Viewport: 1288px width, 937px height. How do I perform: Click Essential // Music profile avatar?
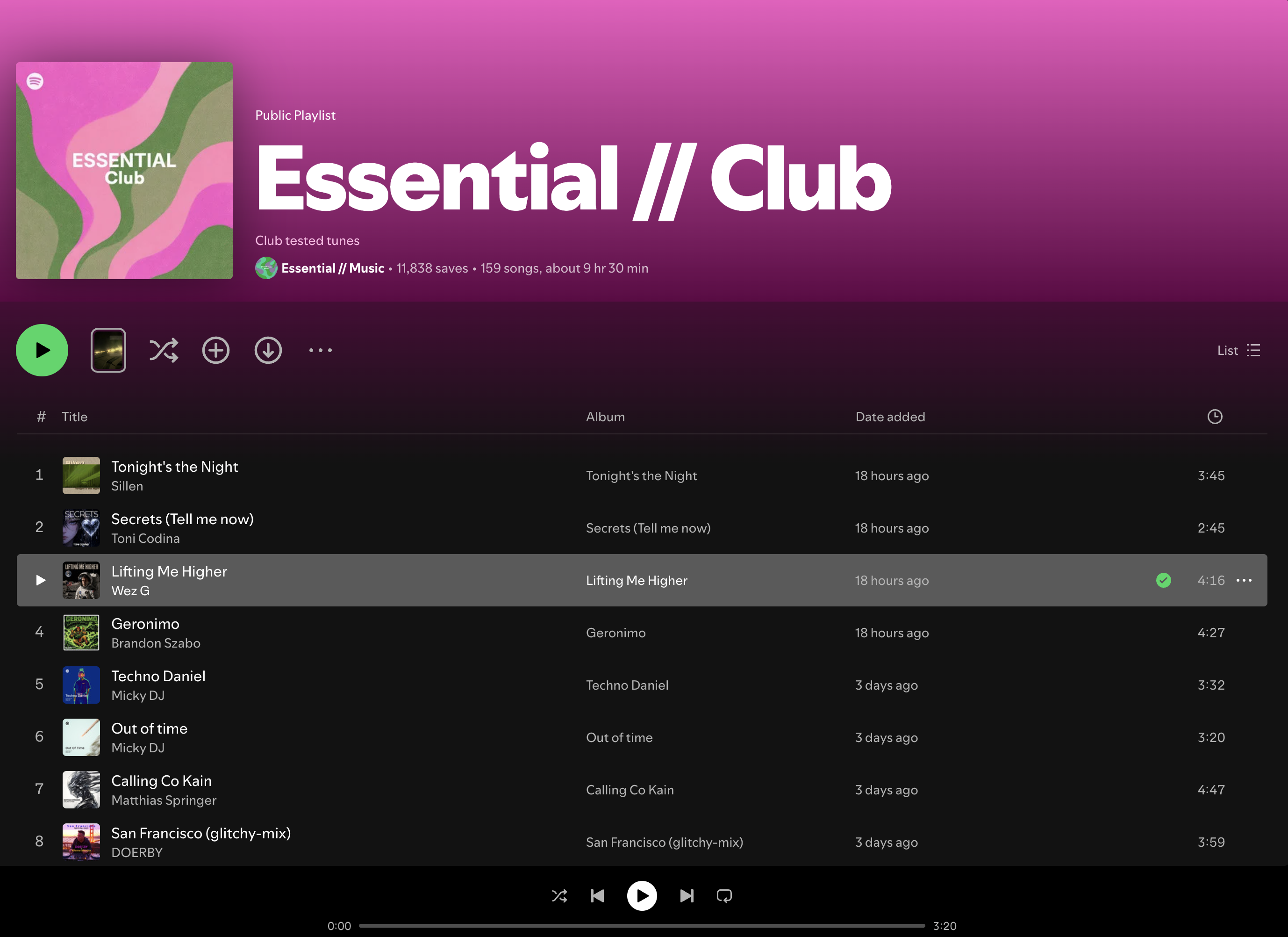(266, 268)
